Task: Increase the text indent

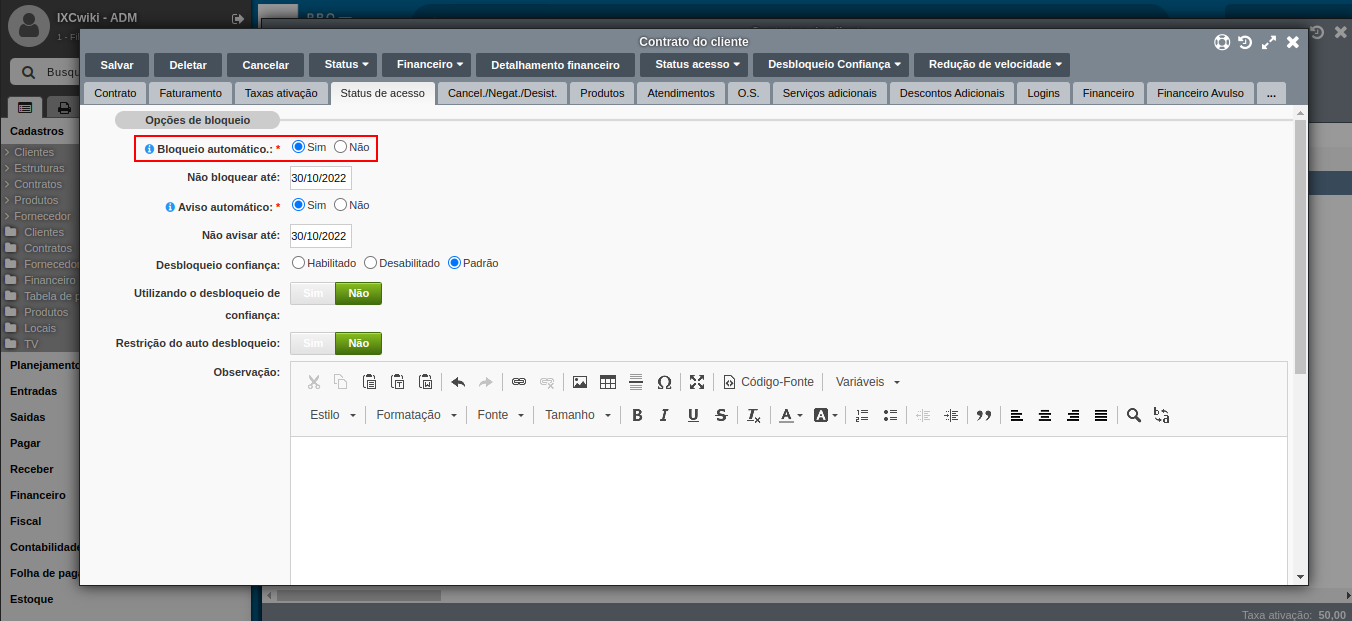Action: (951, 415)
